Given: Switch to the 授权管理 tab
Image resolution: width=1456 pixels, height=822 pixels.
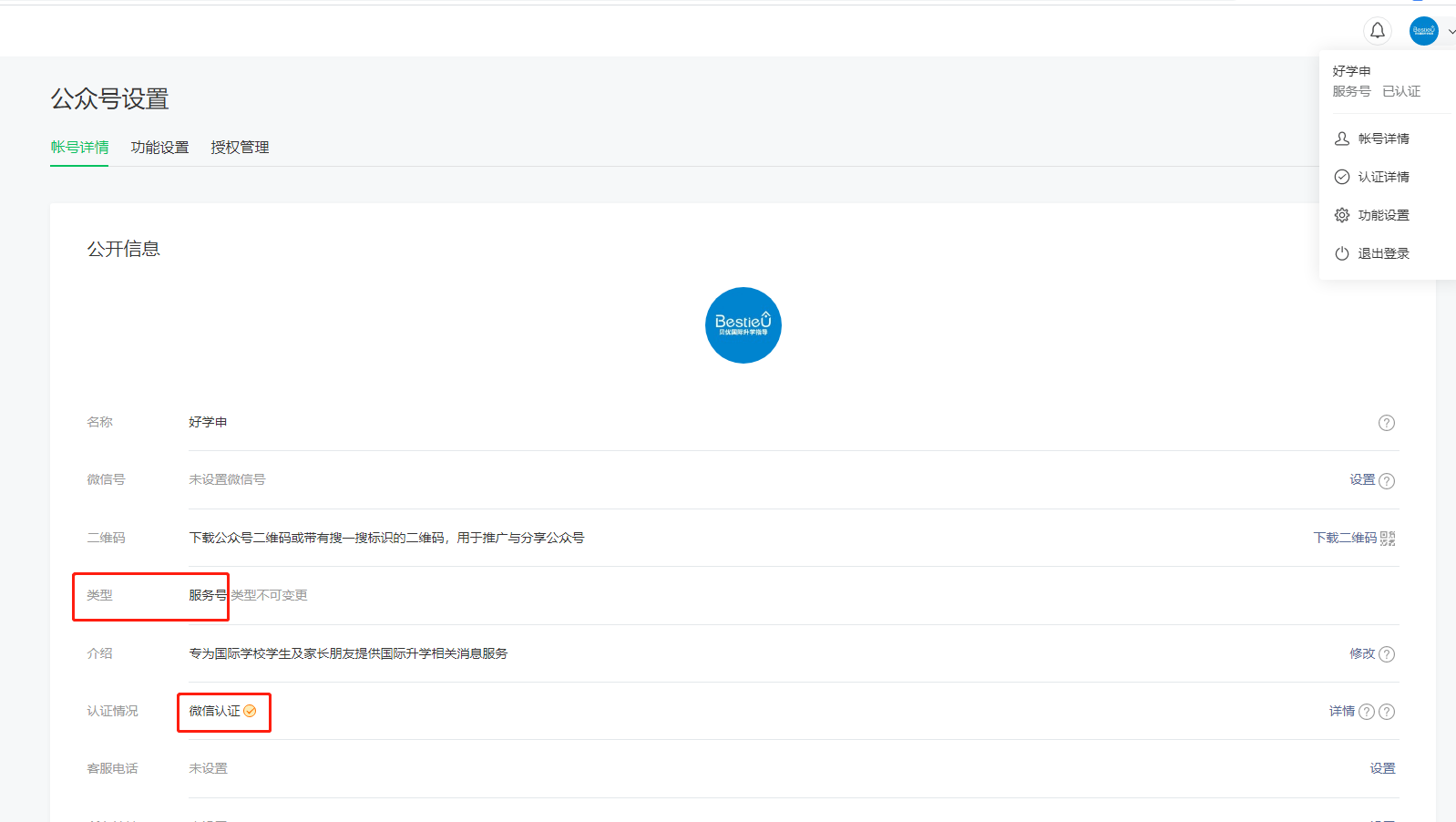Looking at the screenshot, I should point(240,148).
